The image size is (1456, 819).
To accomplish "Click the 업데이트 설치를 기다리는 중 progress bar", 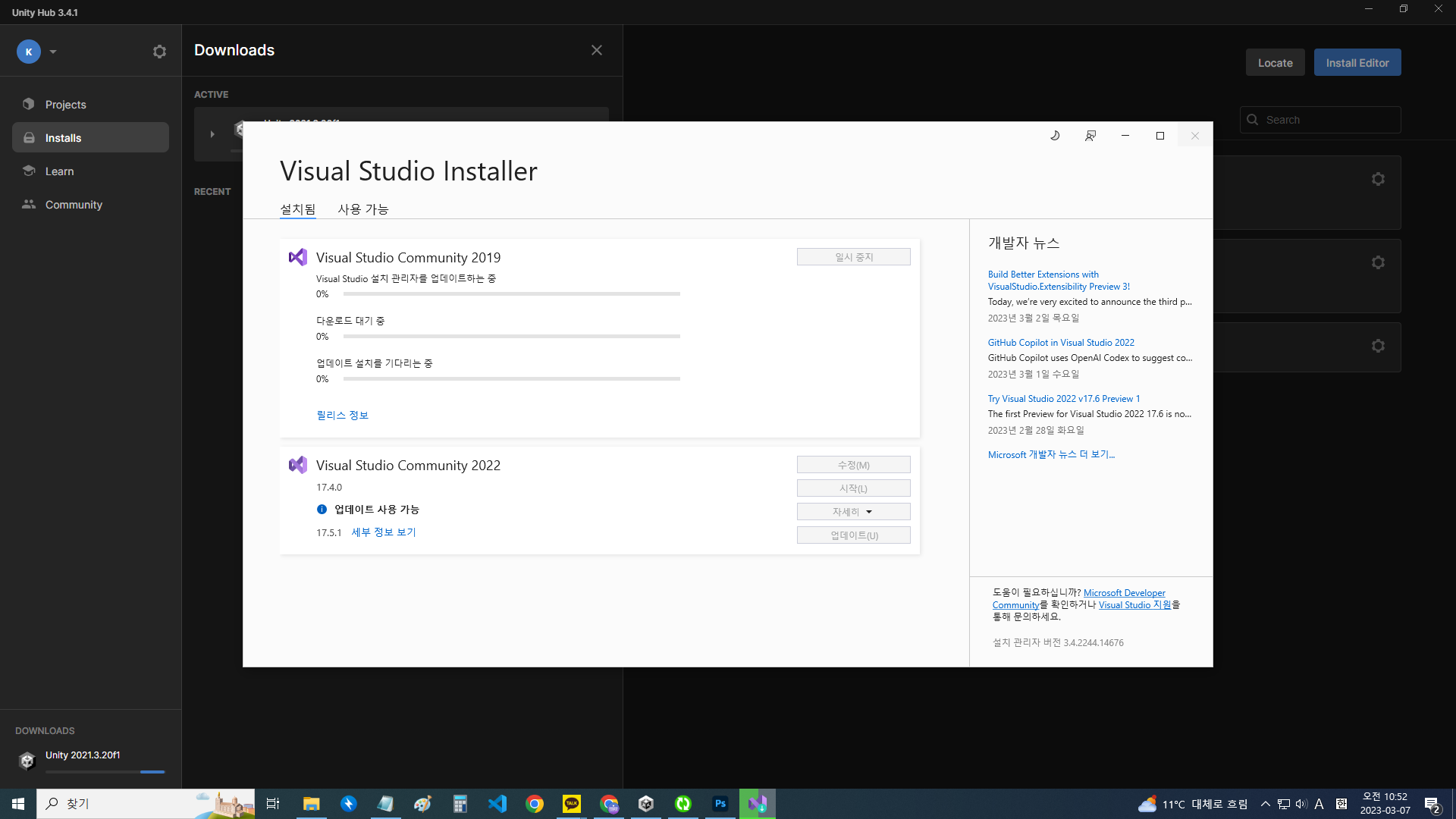I will (x=512, y=379).
